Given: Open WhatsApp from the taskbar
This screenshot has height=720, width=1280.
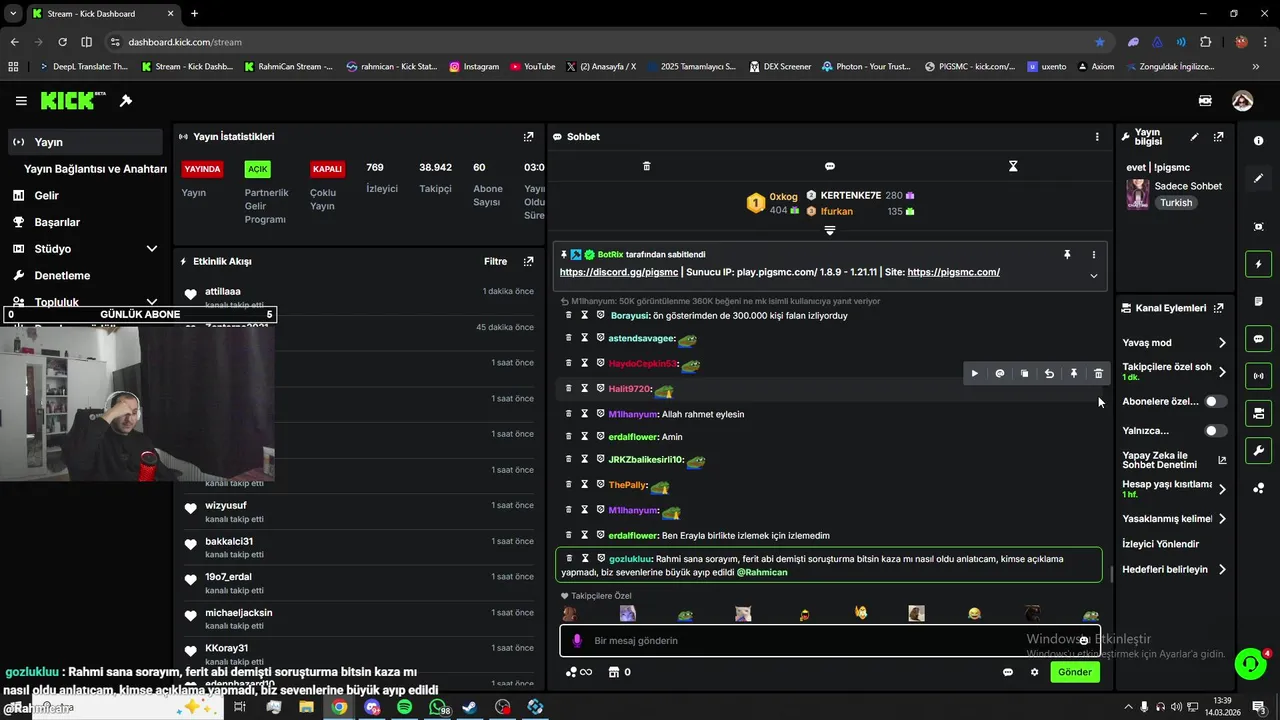Looking at the screenshot, I should (x=437, y=707).
